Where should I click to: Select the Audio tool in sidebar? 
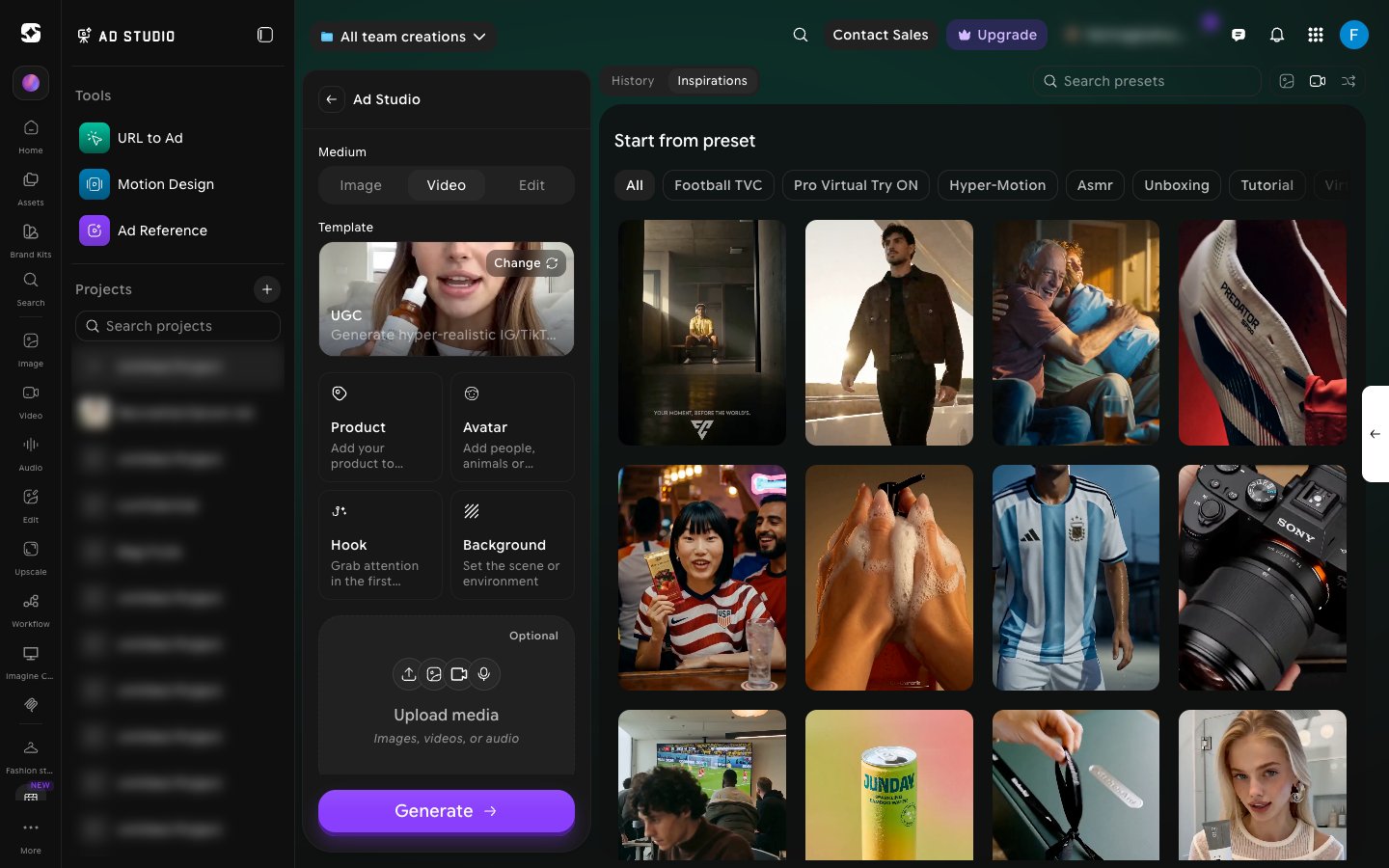pos(31,453)
